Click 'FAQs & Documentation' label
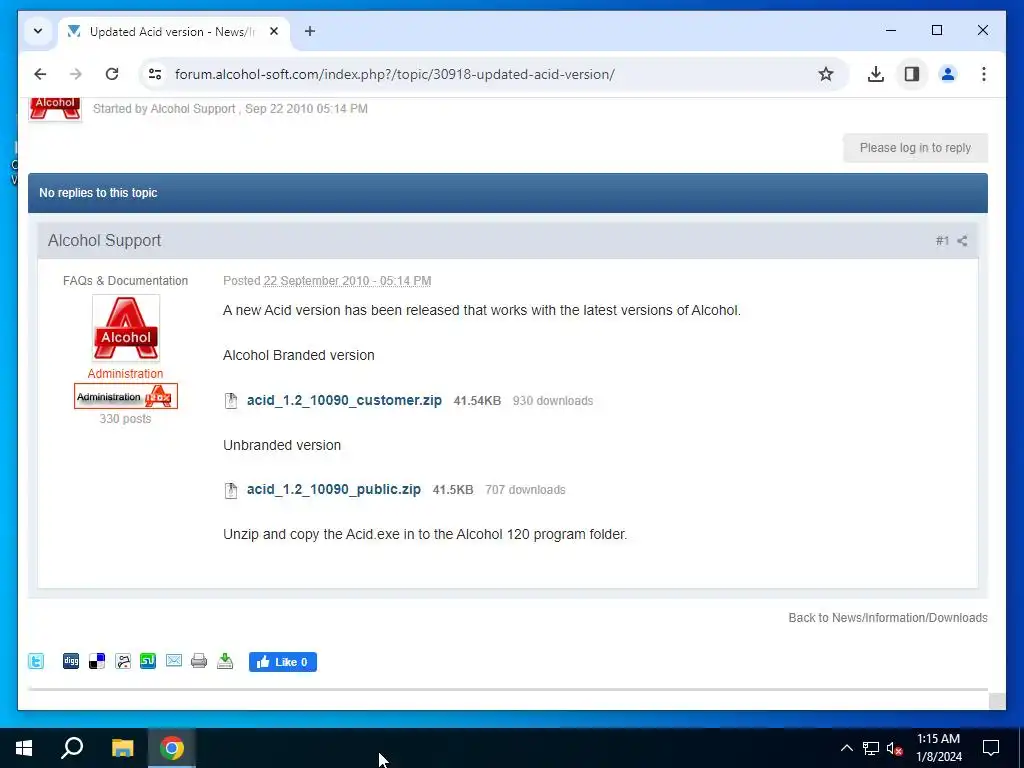 point(125,281)
